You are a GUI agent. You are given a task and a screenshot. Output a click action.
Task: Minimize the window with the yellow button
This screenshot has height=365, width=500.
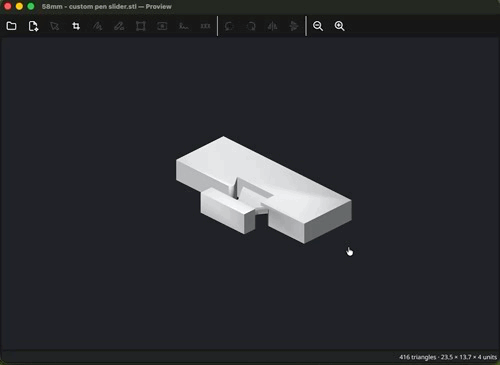point(19,6)
